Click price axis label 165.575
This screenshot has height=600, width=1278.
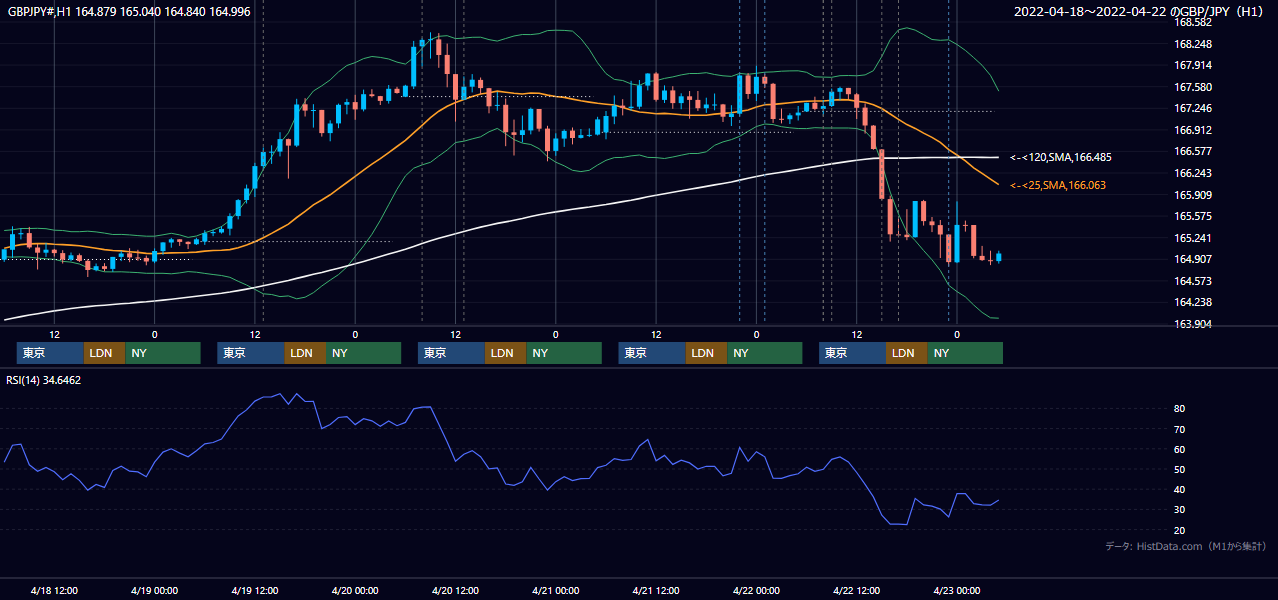(1193, 216)
